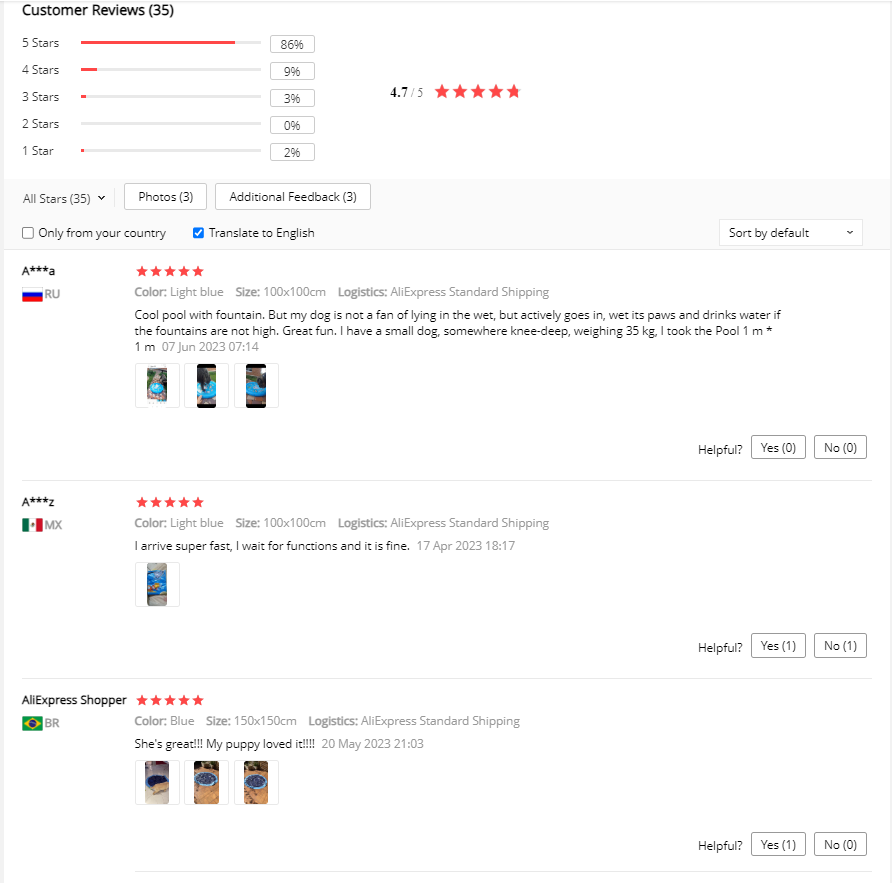Click the Brazilian flag beside BR

coord(32,723)
